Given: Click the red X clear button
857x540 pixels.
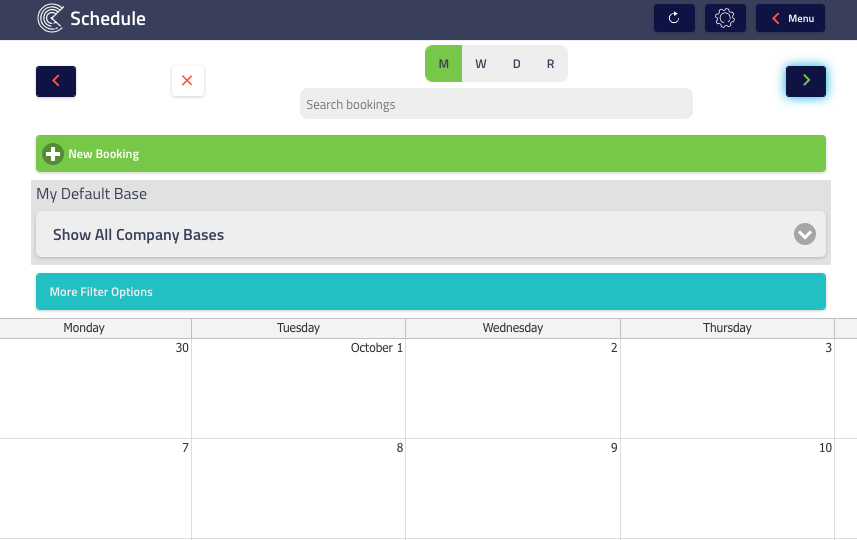Looking at the screenshot, I should (187, 81).
